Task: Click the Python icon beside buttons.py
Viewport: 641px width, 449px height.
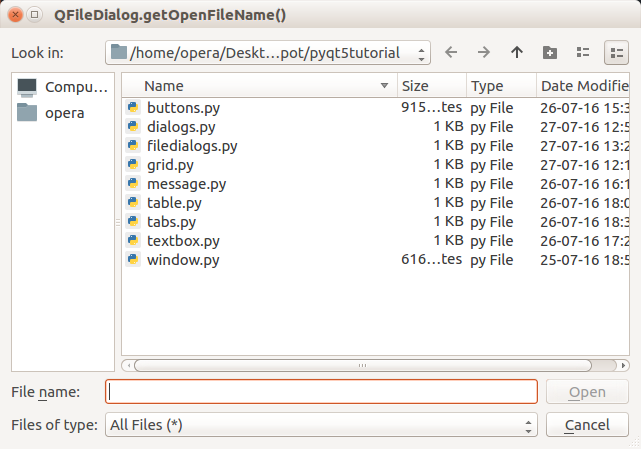Action: coord(133,107)
